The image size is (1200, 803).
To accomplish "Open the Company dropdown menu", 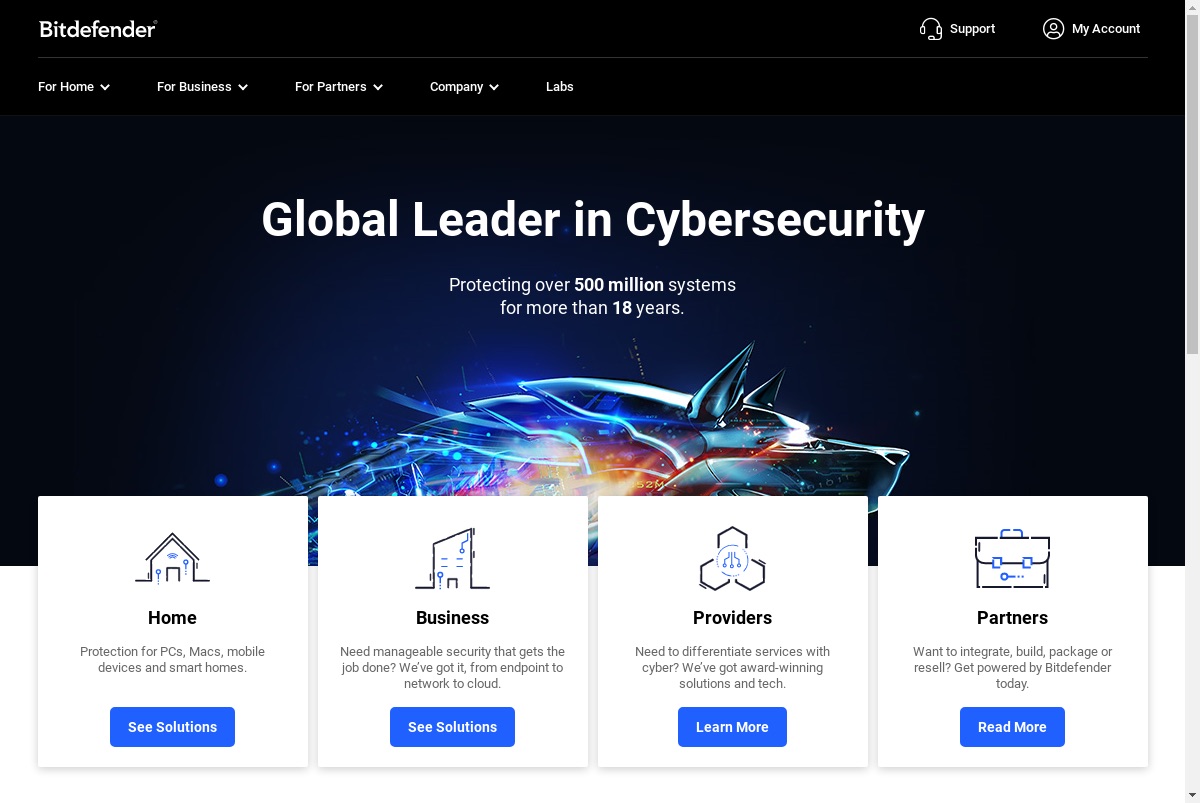I will click(464, 87).
